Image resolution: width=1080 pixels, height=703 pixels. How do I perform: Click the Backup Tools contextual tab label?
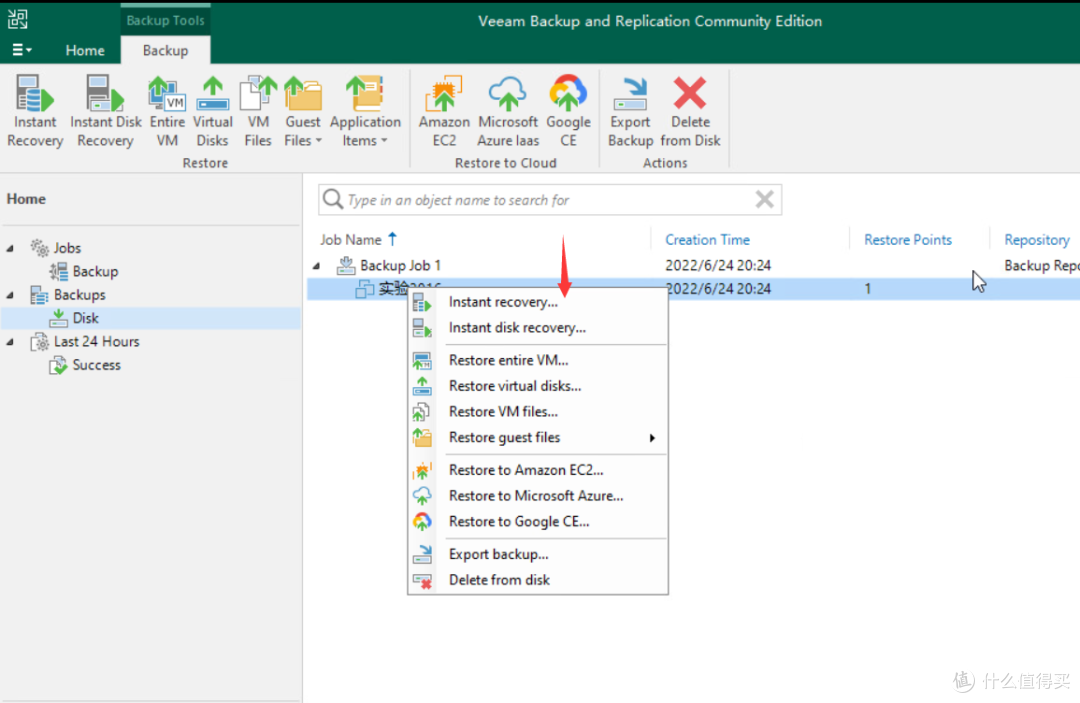[165, 20]
